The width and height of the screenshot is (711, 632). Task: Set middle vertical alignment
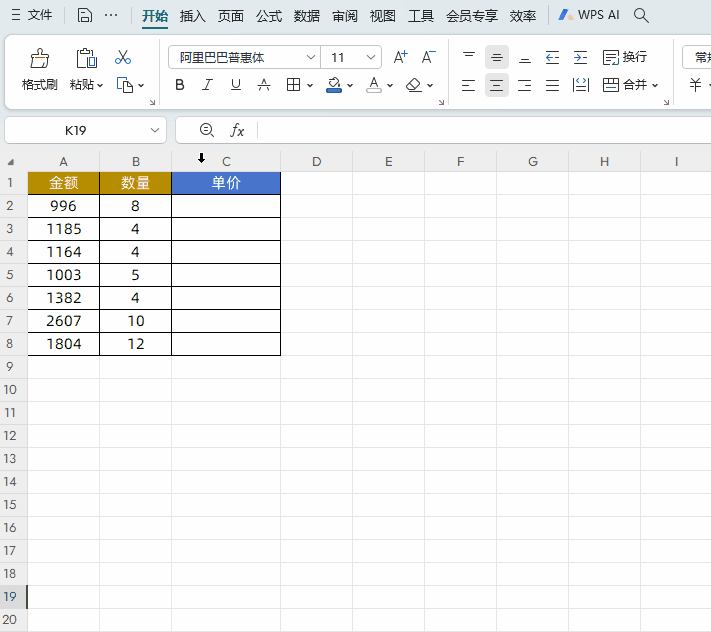[497, 57]
